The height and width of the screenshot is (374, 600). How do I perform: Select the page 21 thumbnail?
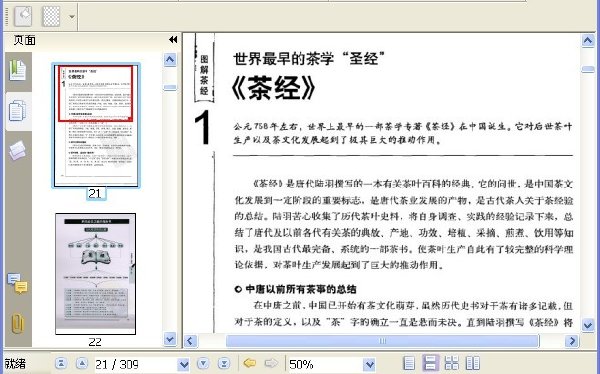point(96,126)
